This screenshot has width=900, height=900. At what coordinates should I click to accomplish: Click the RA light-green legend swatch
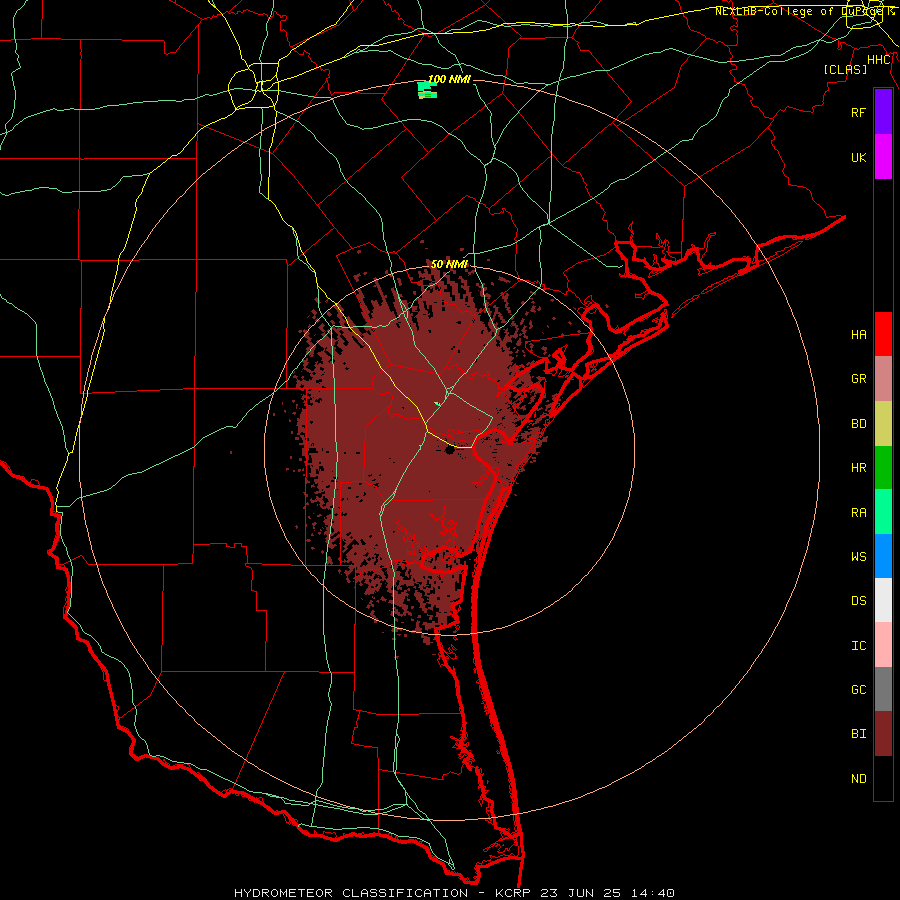pyautogui.click(x=883, y=512)
